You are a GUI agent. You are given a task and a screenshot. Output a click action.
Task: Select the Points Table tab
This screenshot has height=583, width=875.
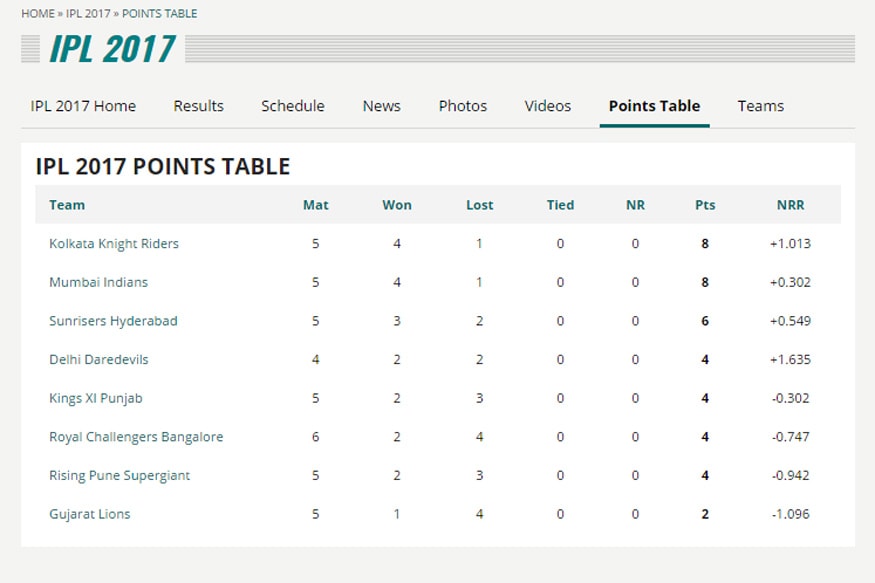(x=654, y=106)
